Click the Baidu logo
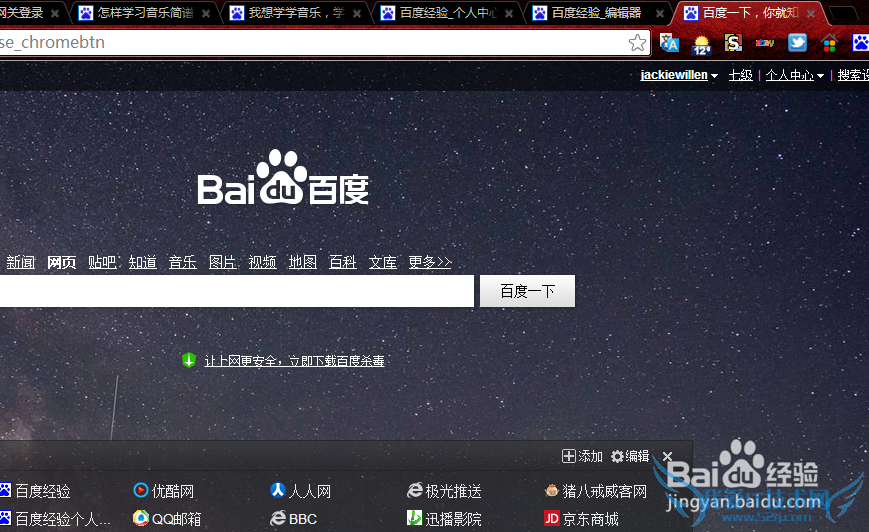 coord(283,177)
